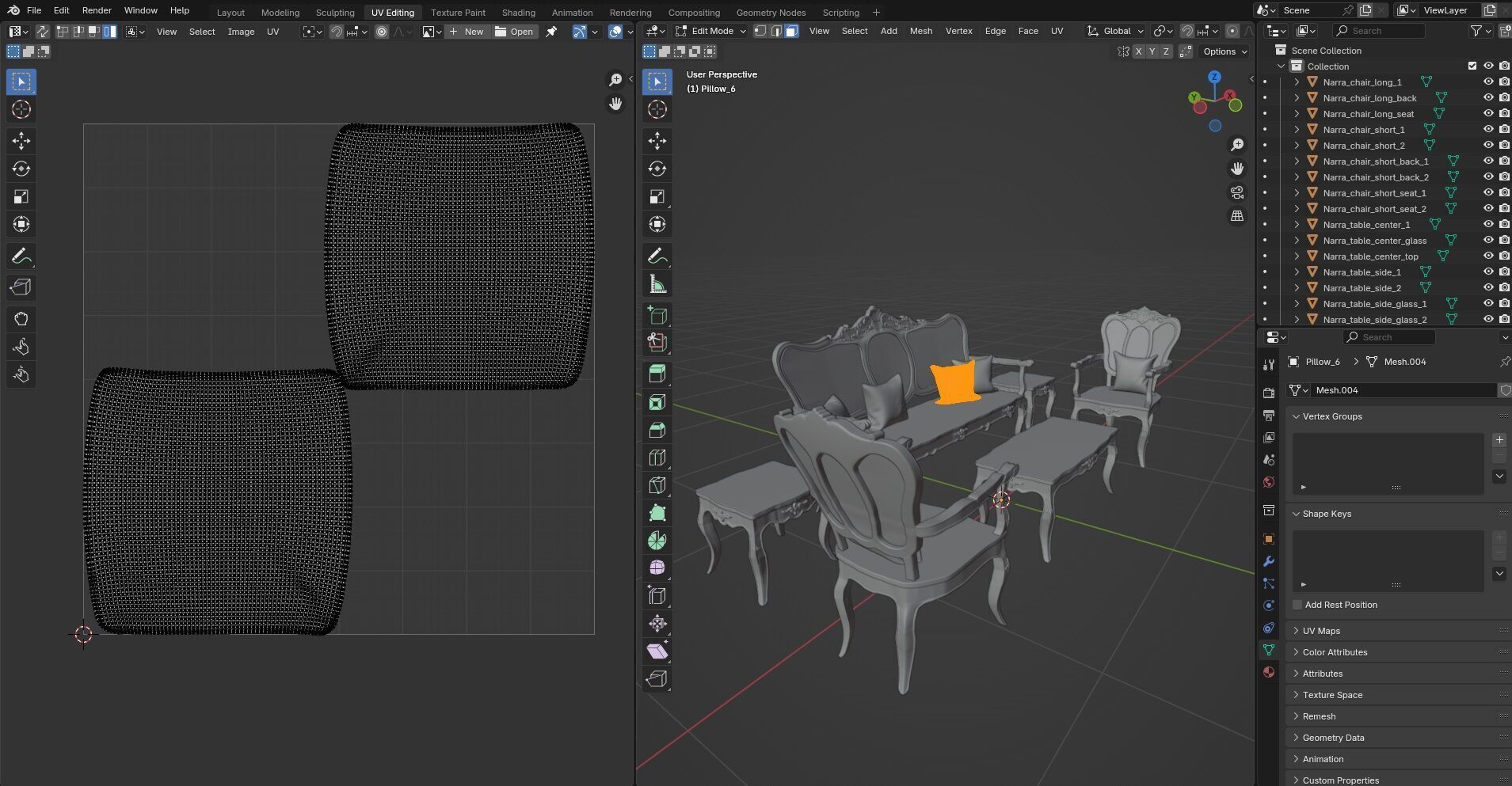This screenshot has height=786, width=1512.
Task: Click the outliner Search field
Action: (1378, 31)
